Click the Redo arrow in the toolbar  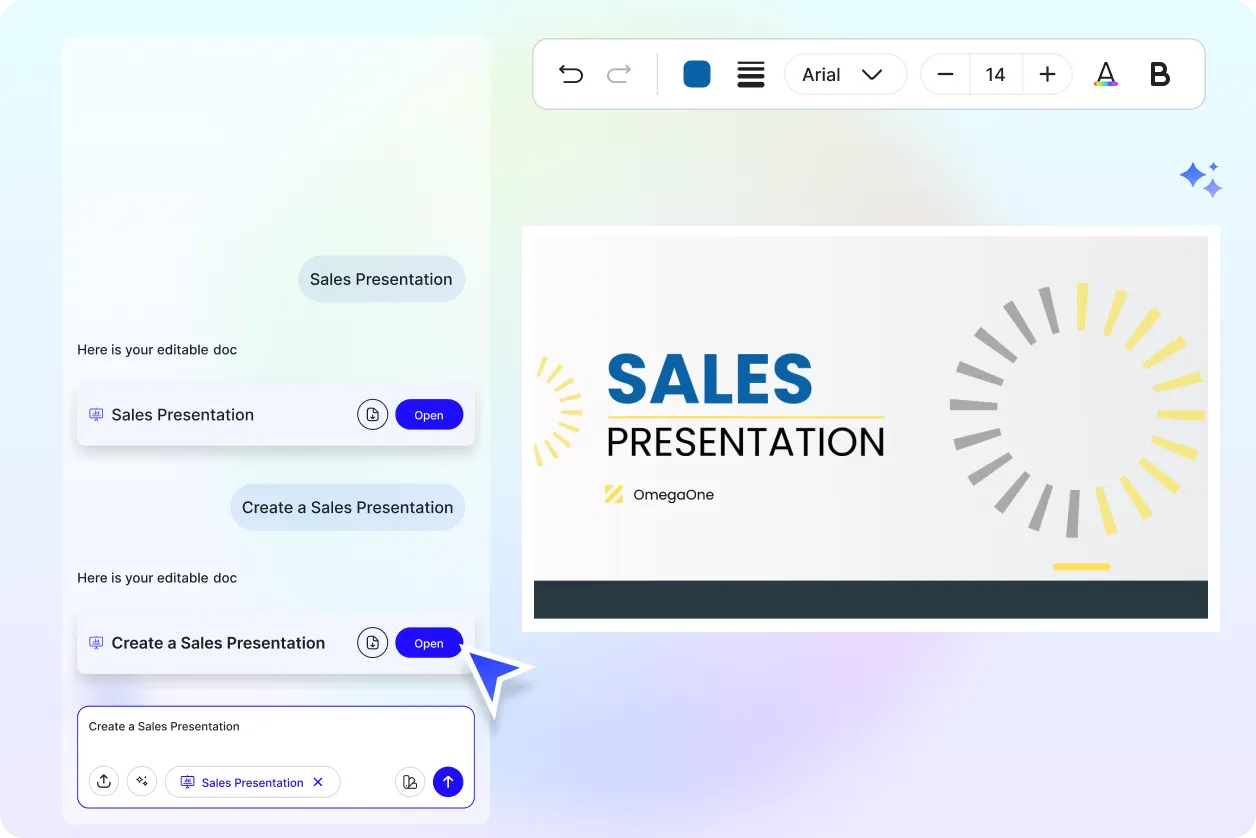(619, 74)
